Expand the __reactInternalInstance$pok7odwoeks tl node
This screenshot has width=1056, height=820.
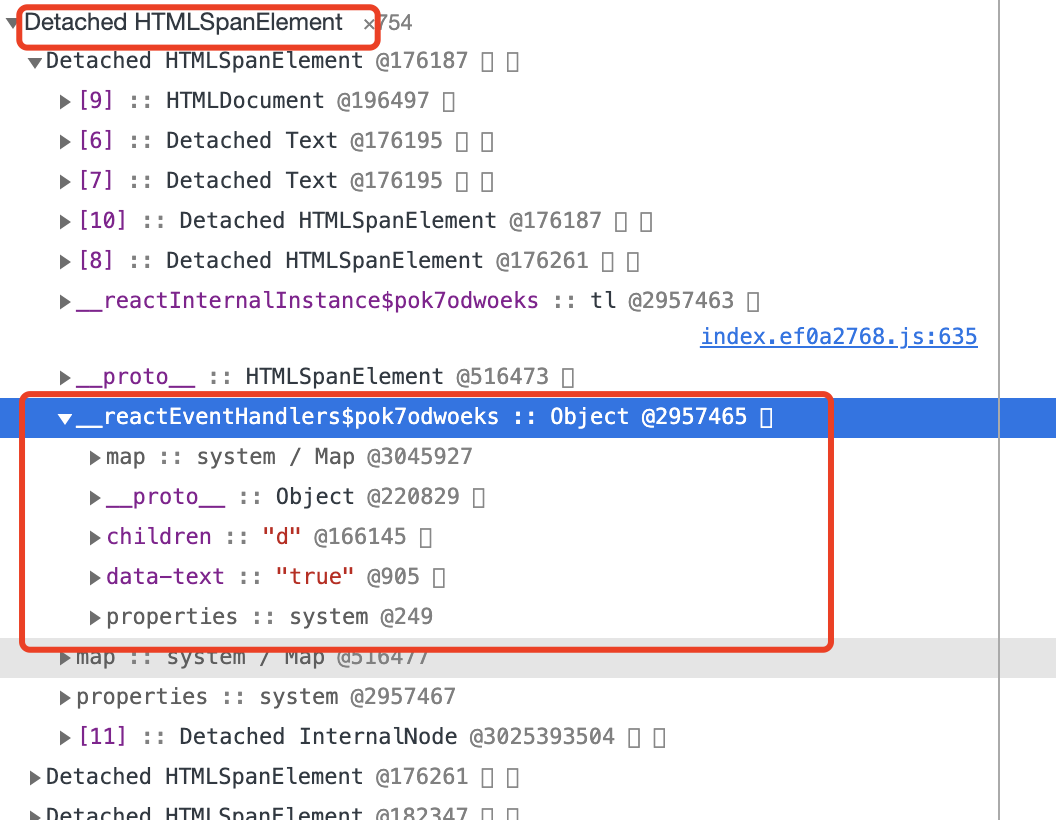point(64,300)
